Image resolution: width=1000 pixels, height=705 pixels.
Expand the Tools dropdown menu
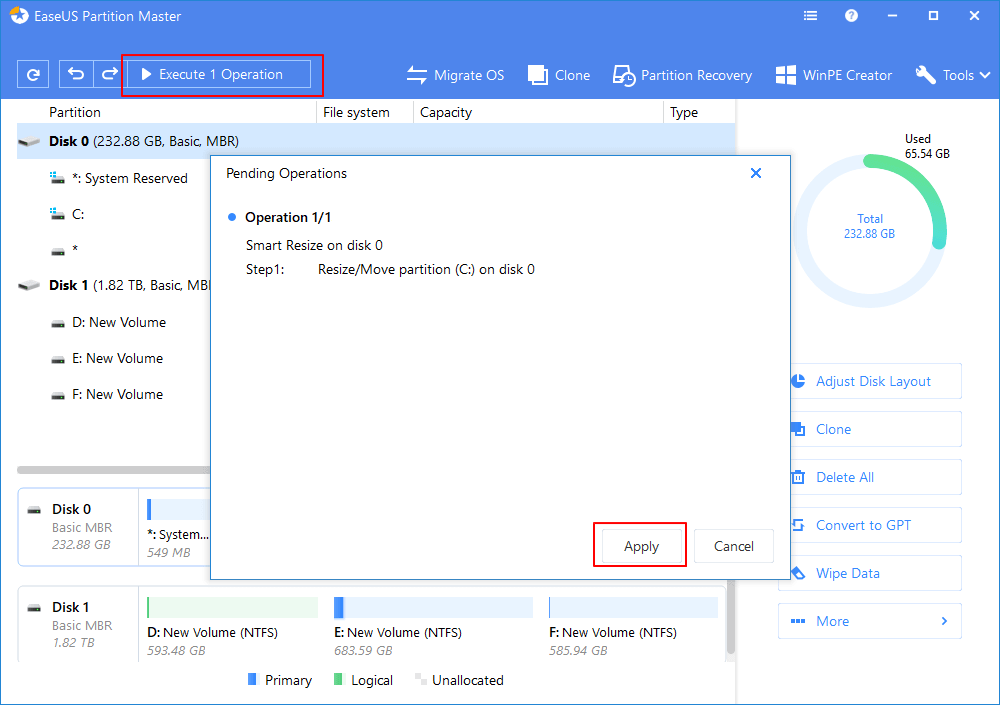click(x=952, y=75)
